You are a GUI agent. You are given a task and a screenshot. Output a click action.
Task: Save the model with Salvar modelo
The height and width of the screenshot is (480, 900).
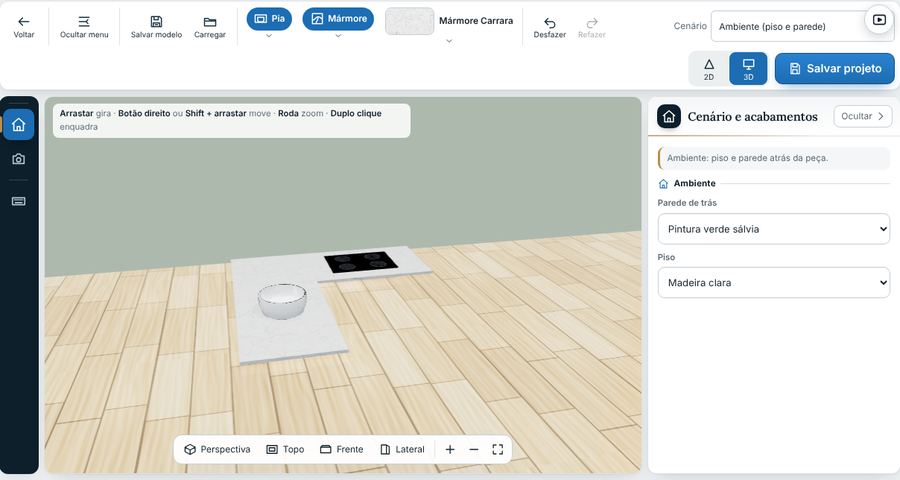point(156,27)
